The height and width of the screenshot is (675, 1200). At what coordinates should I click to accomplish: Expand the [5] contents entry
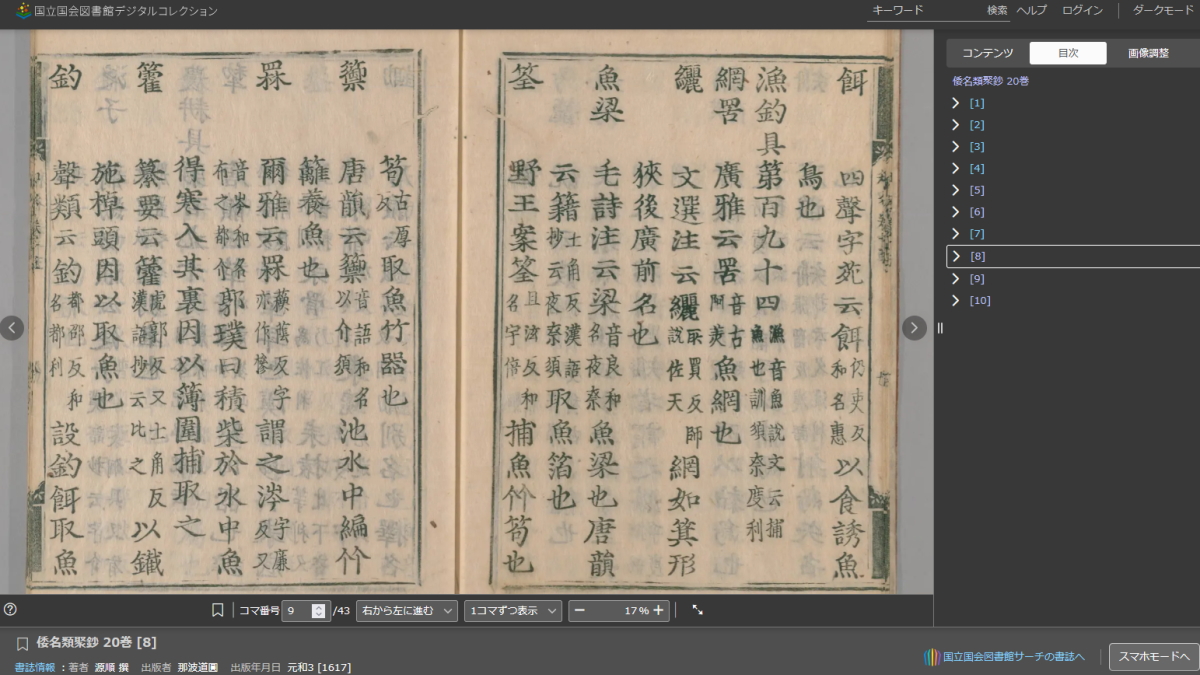(956, 190)
